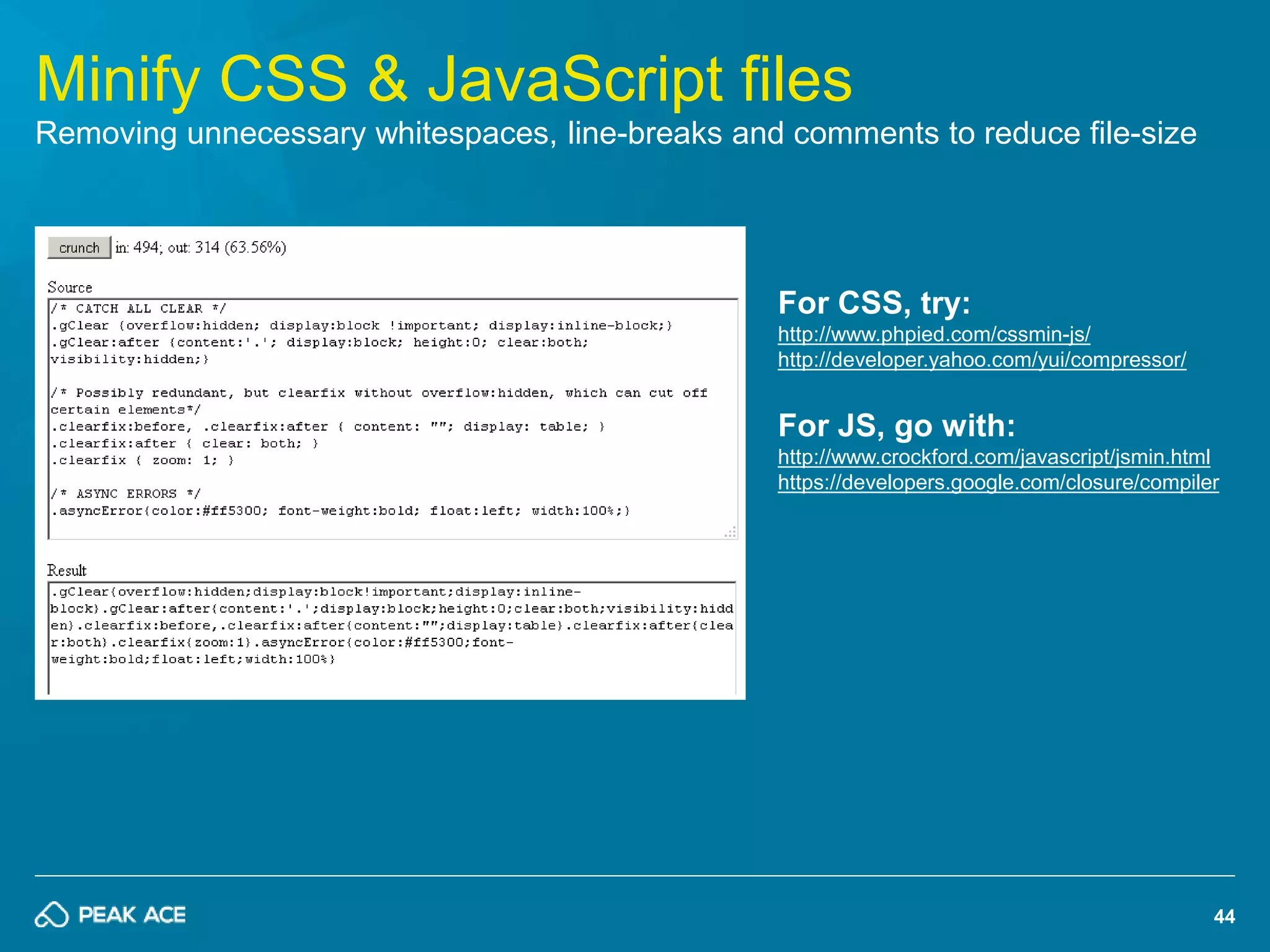This screenshot has width=1270, height=952.
Task: Click inside the Source CSS textarea
Action: tap(393, 419)
